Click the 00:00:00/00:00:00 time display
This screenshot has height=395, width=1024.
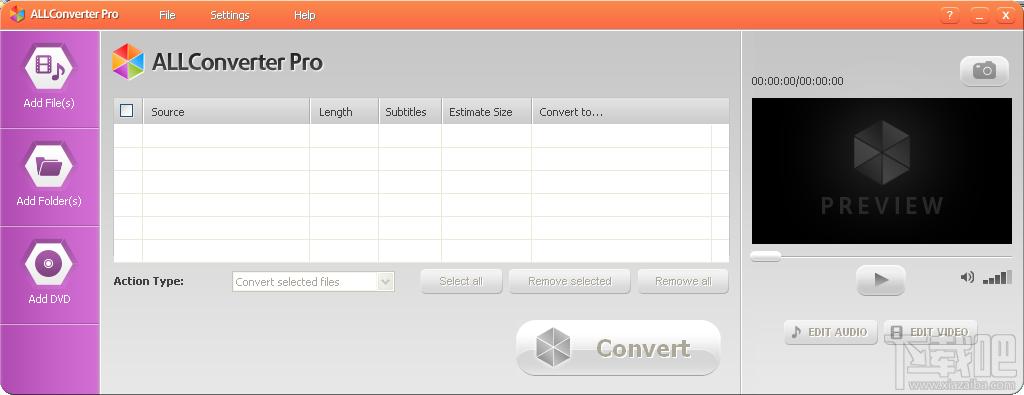tap(797, 82)
